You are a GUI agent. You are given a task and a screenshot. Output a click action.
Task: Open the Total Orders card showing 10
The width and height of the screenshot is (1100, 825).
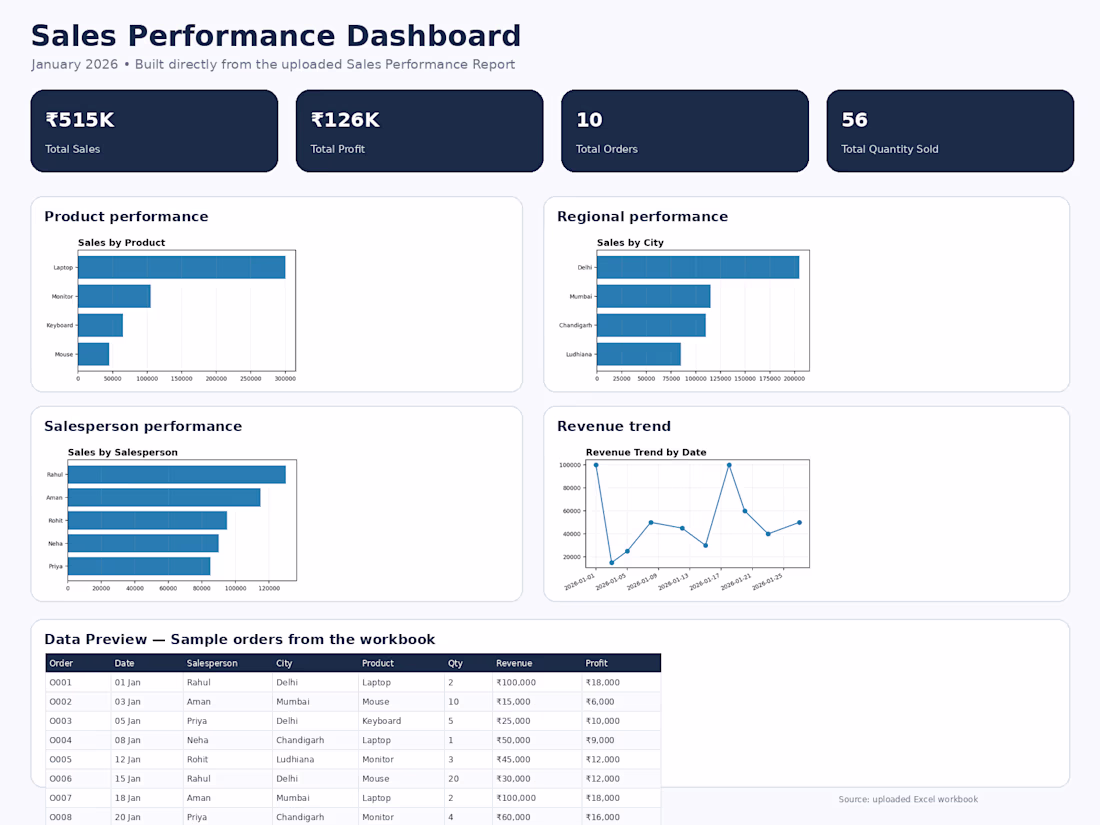click(685, 130)
